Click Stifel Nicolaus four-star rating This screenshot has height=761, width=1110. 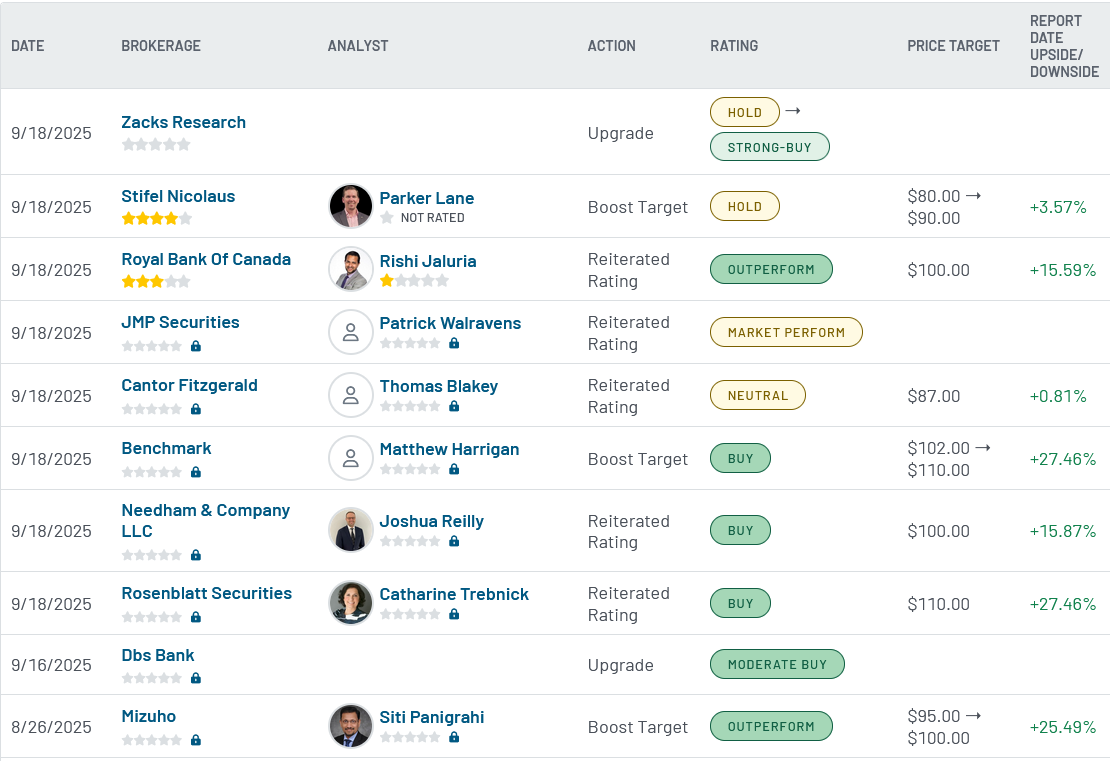tap(156, 219)
